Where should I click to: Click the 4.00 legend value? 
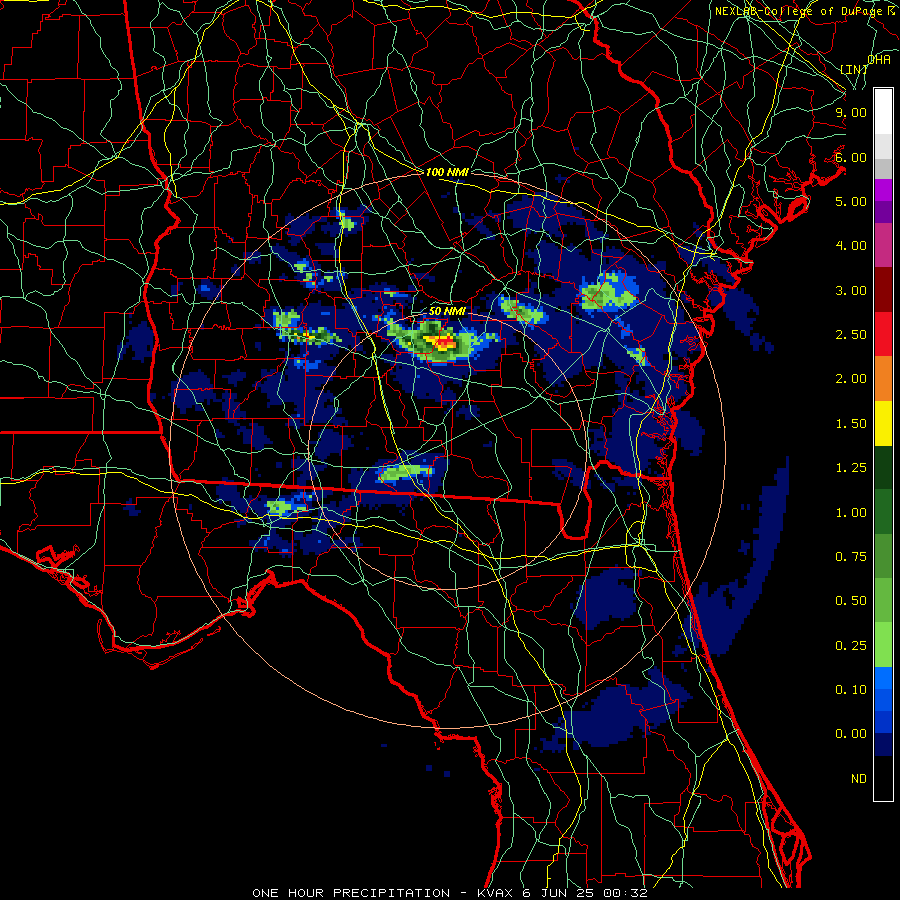tap(851, 246)
